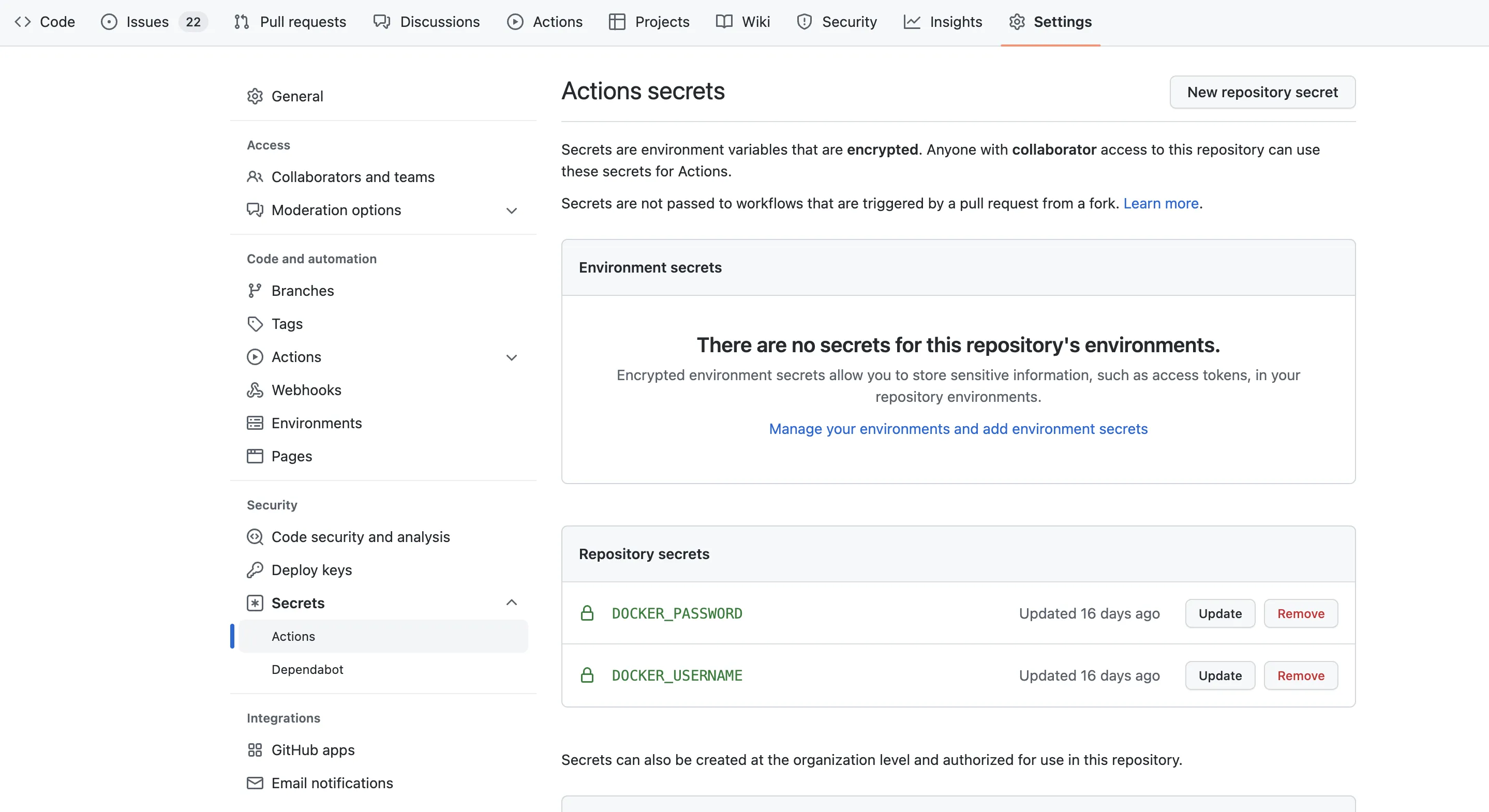Click the Branches git-branch icon
The image size is (1489, 812).
255,291
